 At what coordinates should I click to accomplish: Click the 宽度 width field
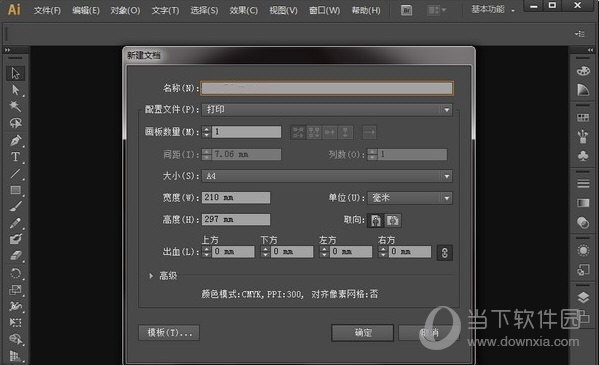click(236, 198)
